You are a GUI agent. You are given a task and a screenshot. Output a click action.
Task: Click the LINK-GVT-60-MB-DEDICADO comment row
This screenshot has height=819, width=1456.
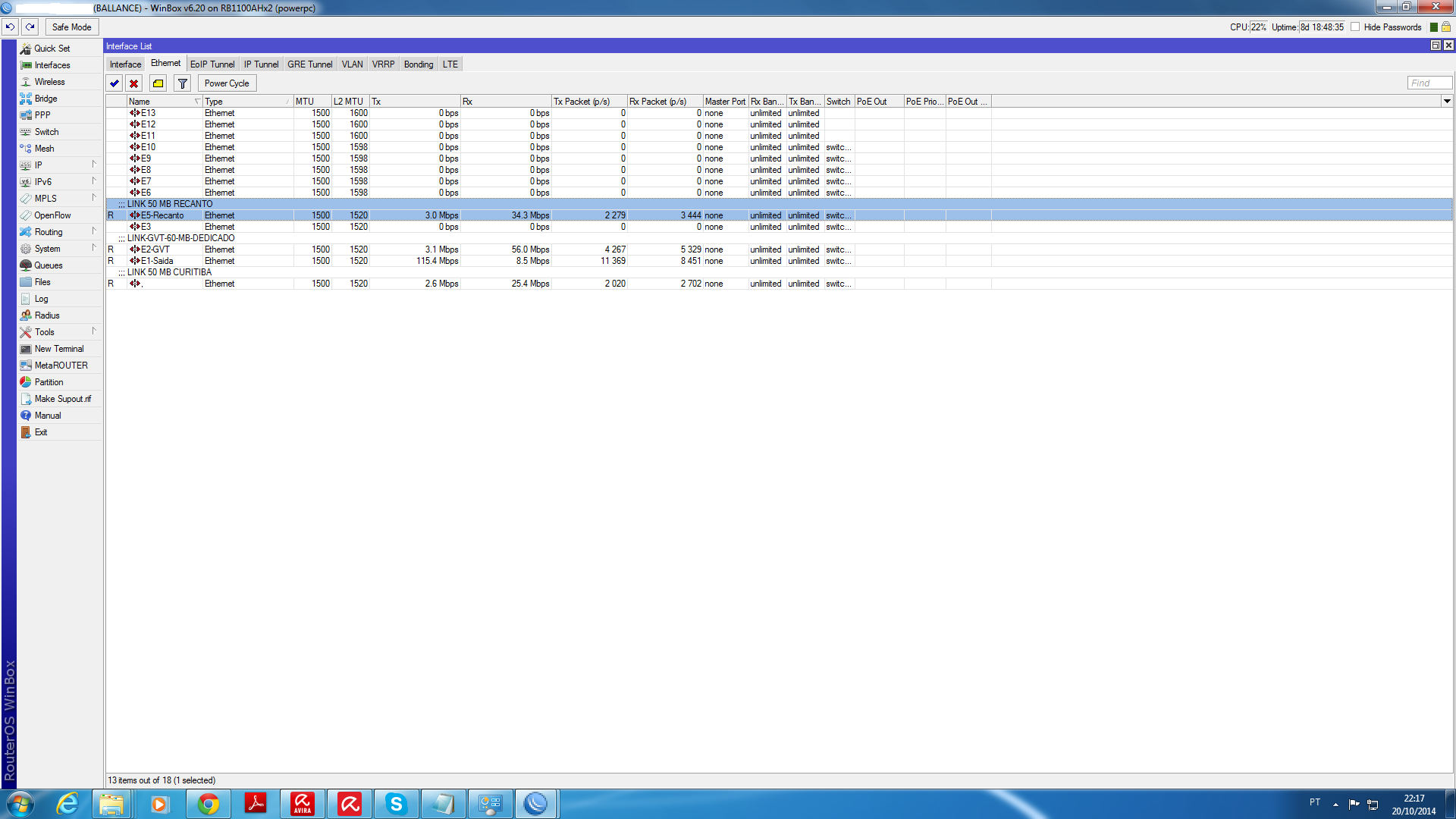[x=779, y=238]
